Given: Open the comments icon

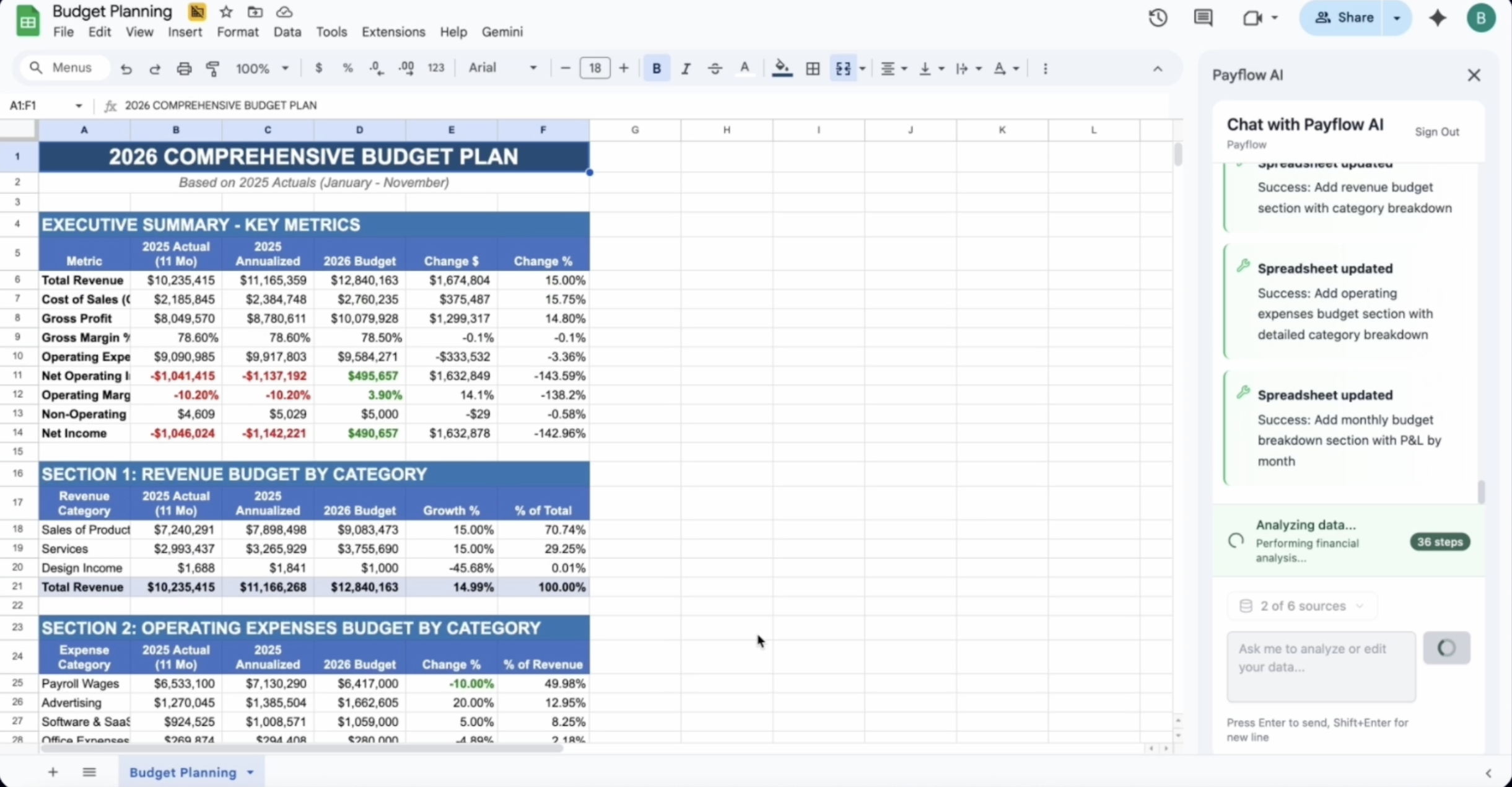Looking at the screenshot, I should point(1203,18).
